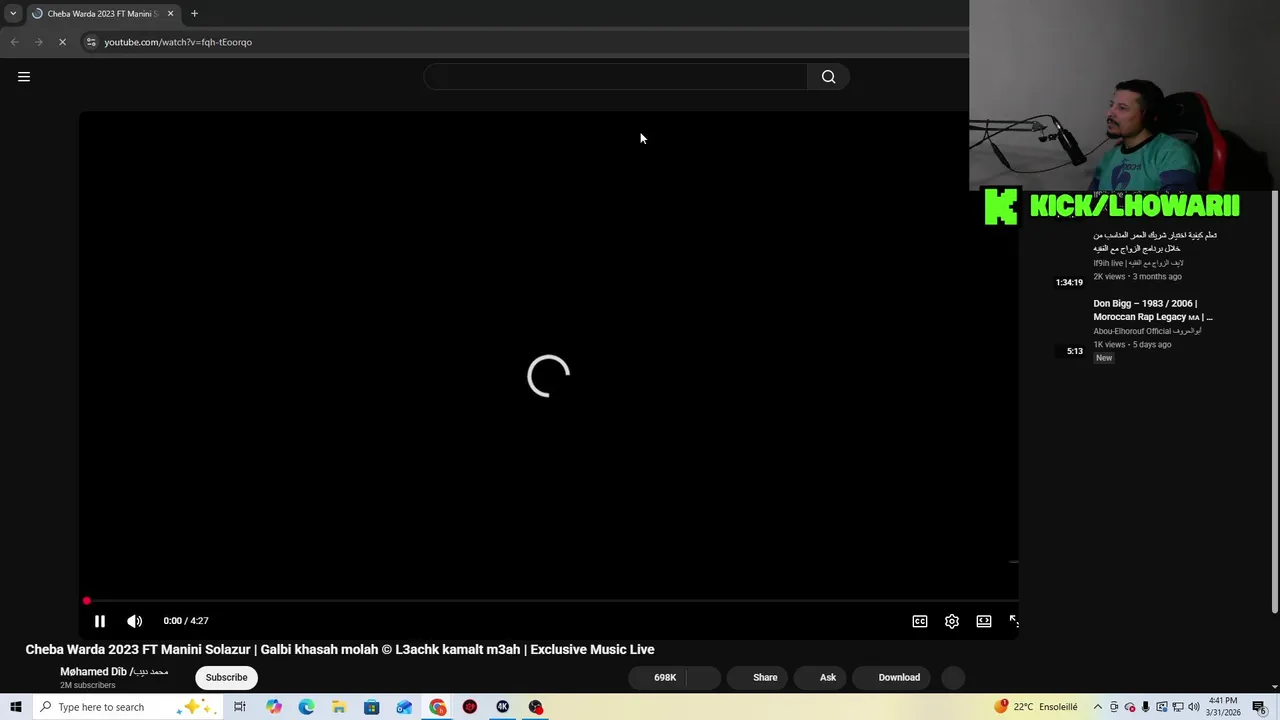
Task: Open the Windows Start menu
Action: pos(16,707)
